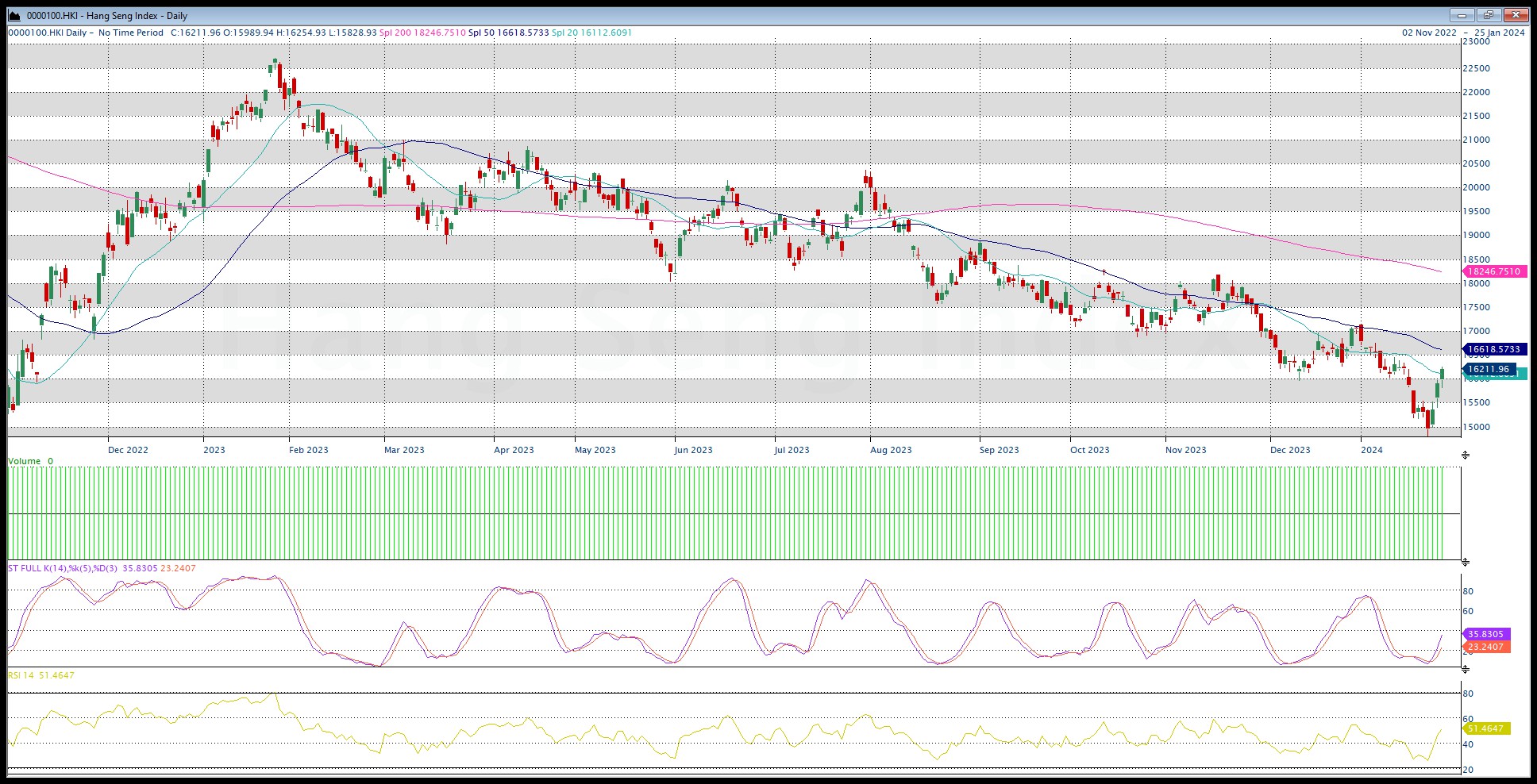Select the 'Spl 20 16112.6091' indicator label

click(x=592, y=33)
